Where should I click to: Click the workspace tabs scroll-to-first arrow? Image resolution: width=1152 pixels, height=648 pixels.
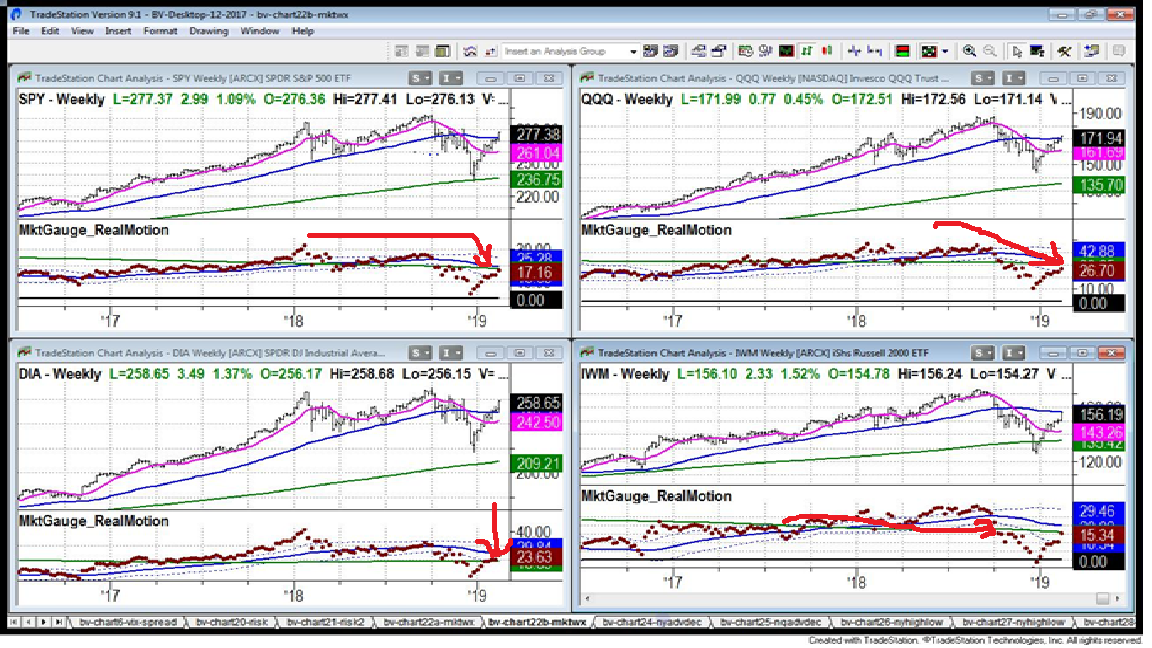[x=12, y=622]
